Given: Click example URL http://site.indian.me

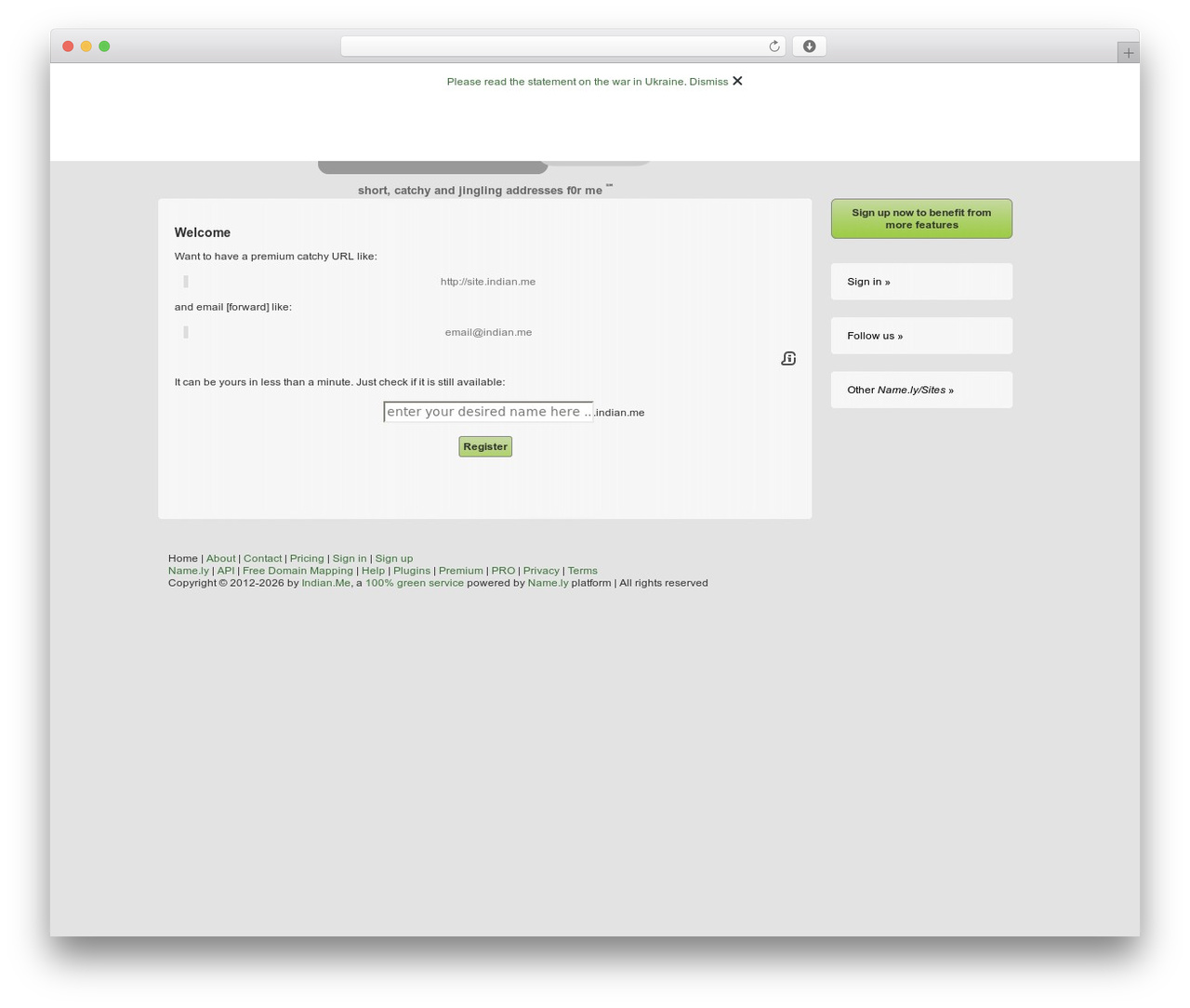Looking at the screenshot, I should pos(488,282).
